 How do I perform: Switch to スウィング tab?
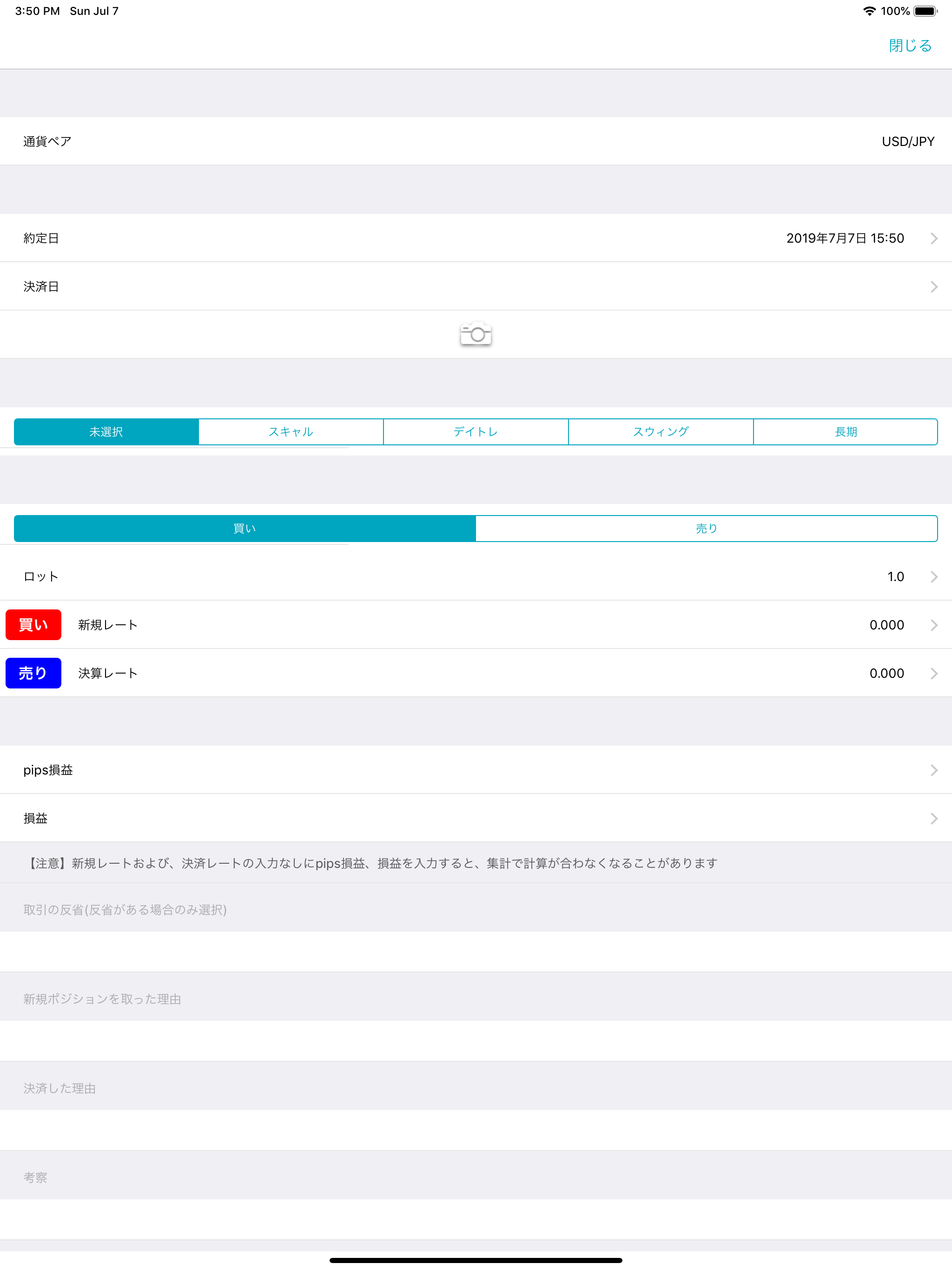point(661,432)
